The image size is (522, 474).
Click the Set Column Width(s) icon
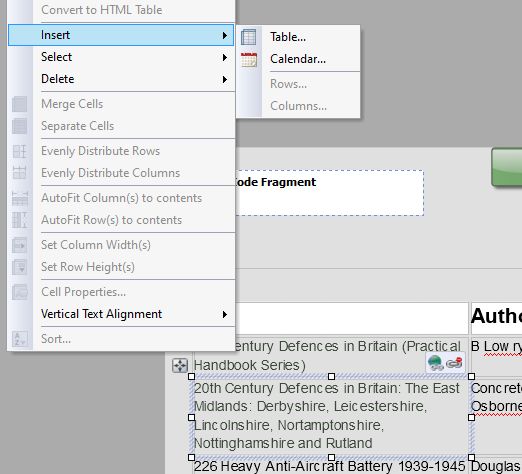[20, 245]
